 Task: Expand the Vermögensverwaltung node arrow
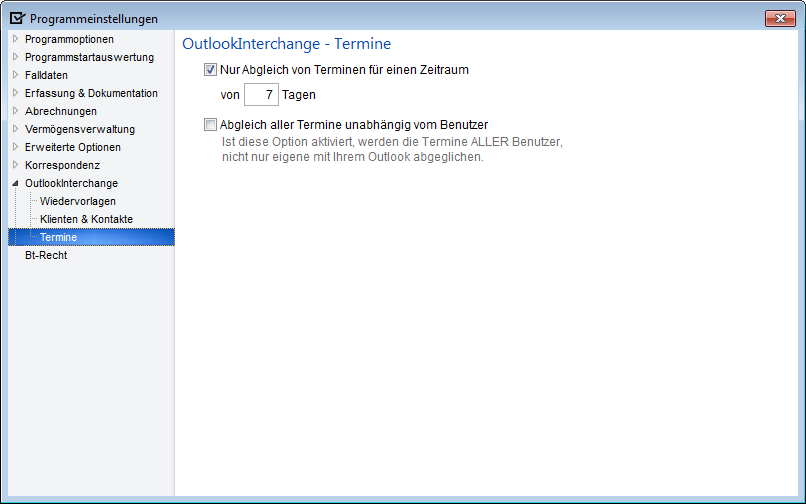point(15,129)
